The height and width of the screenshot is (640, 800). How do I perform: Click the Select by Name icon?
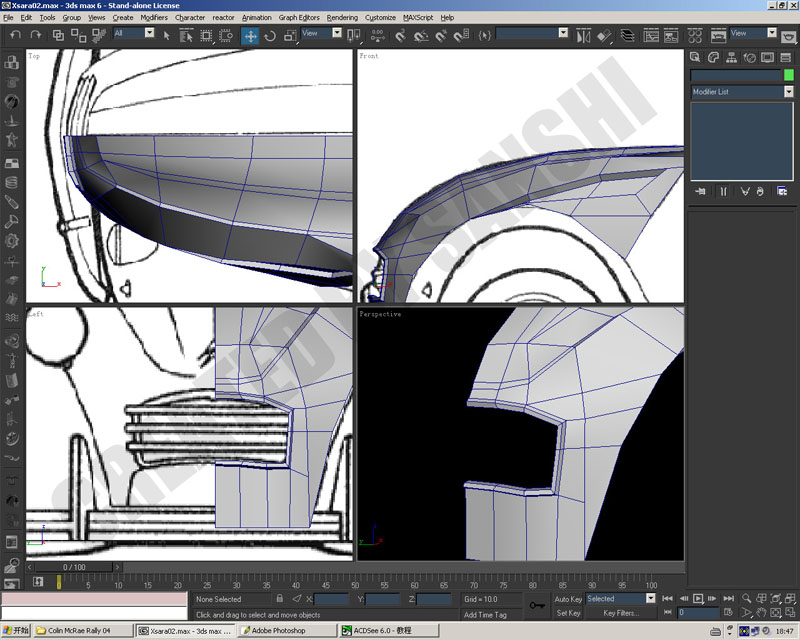click(x=186, y=36)
